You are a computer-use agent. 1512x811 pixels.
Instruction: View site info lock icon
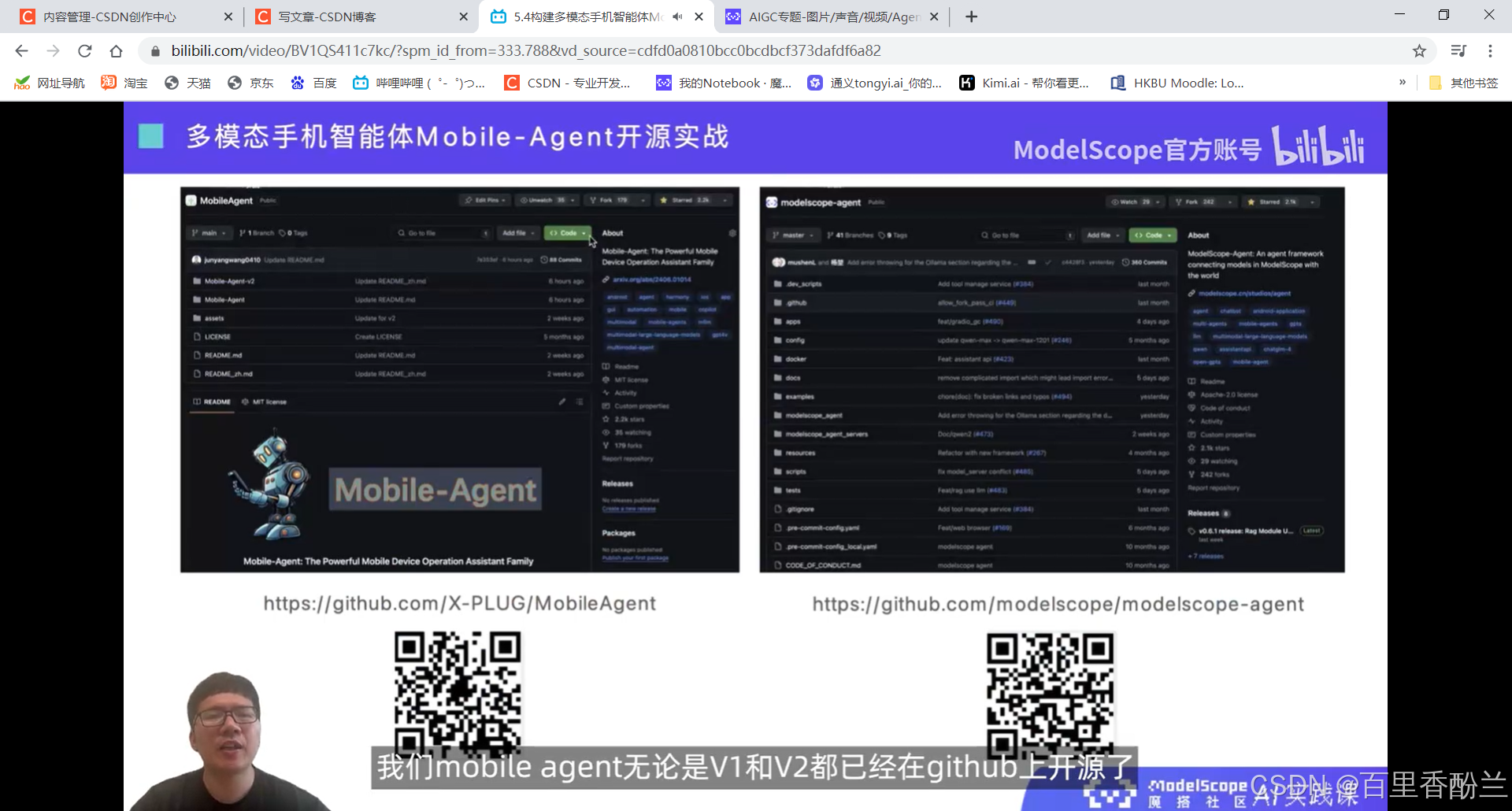click(155, 51)
